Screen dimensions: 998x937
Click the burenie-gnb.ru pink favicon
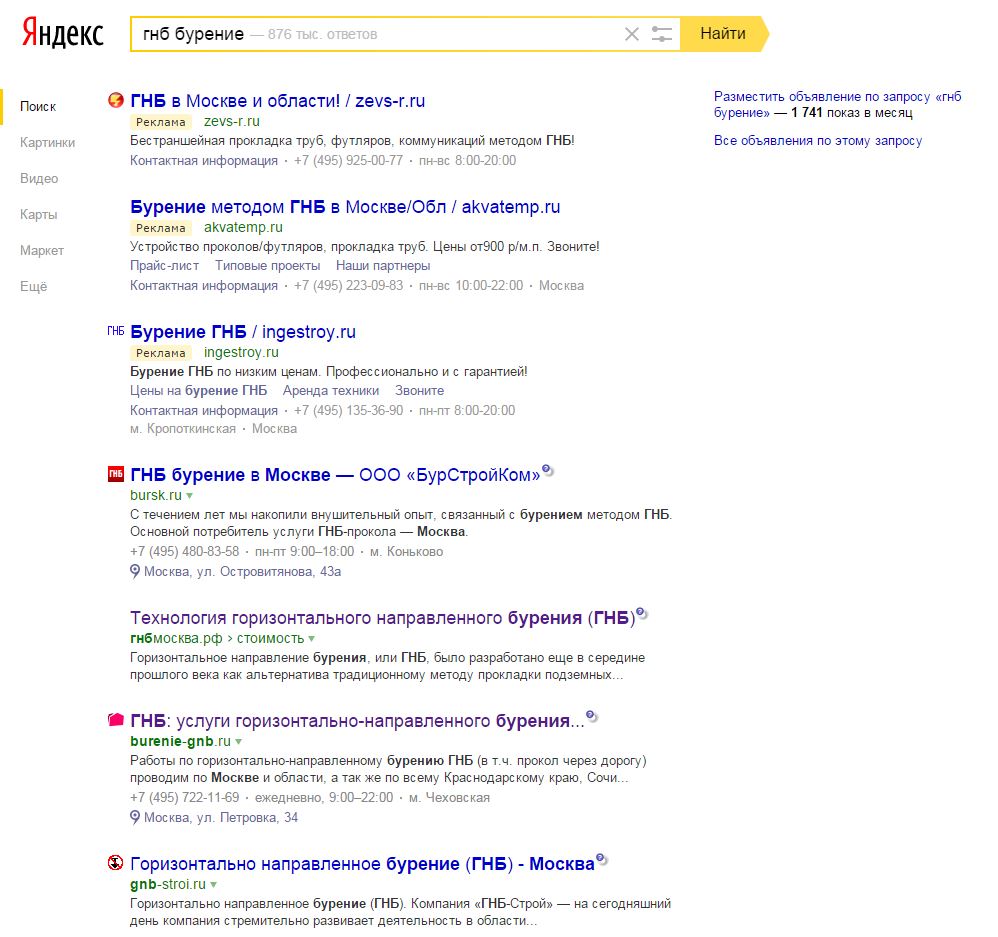pyautogui.click(x=115, y=720)
